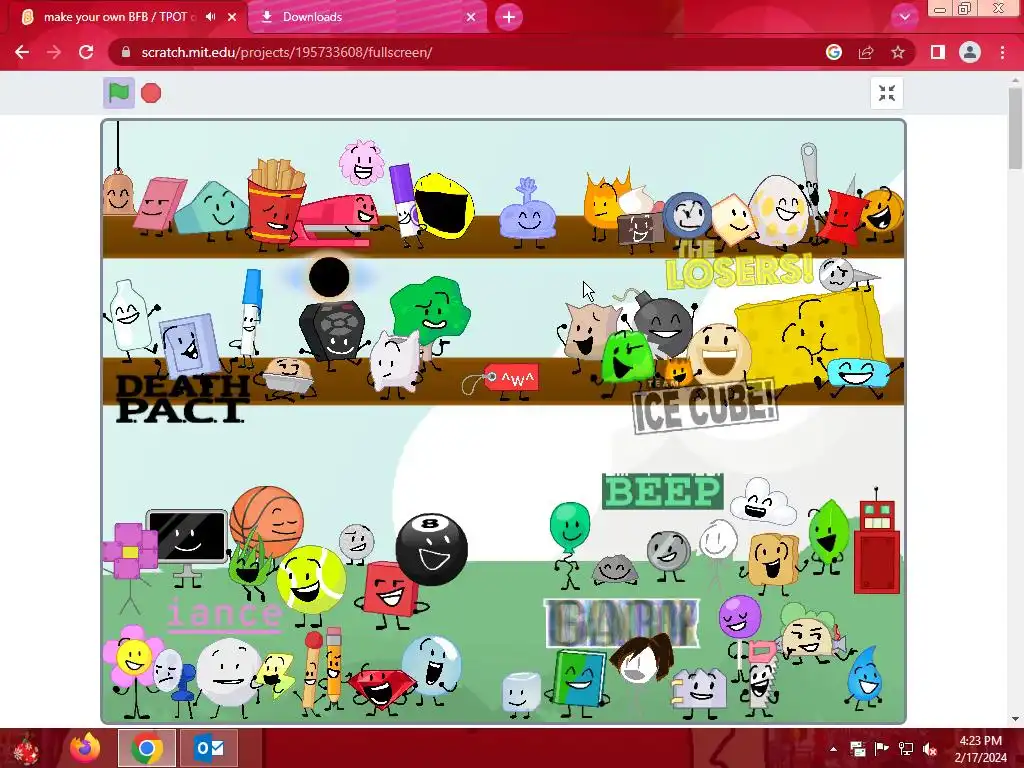Click the 'ICE CUBE!' team logo

point(705,407)
